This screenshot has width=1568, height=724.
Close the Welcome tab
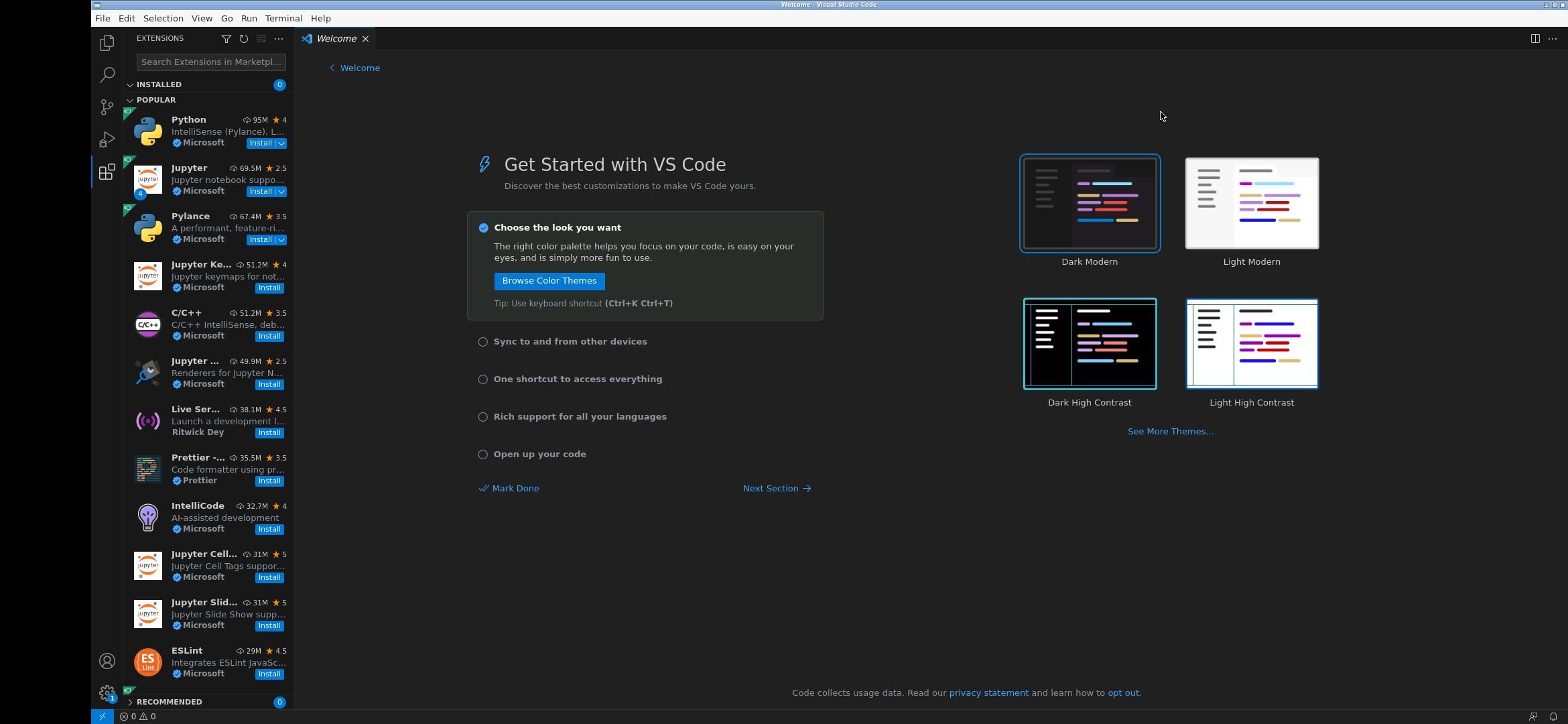(x=365, y=39)
